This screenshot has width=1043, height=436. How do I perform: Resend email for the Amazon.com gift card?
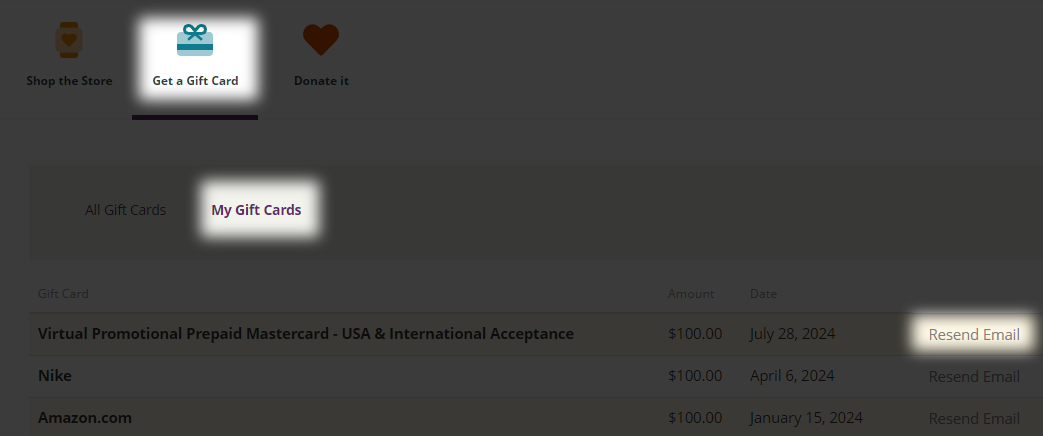(x=974, y=418)
